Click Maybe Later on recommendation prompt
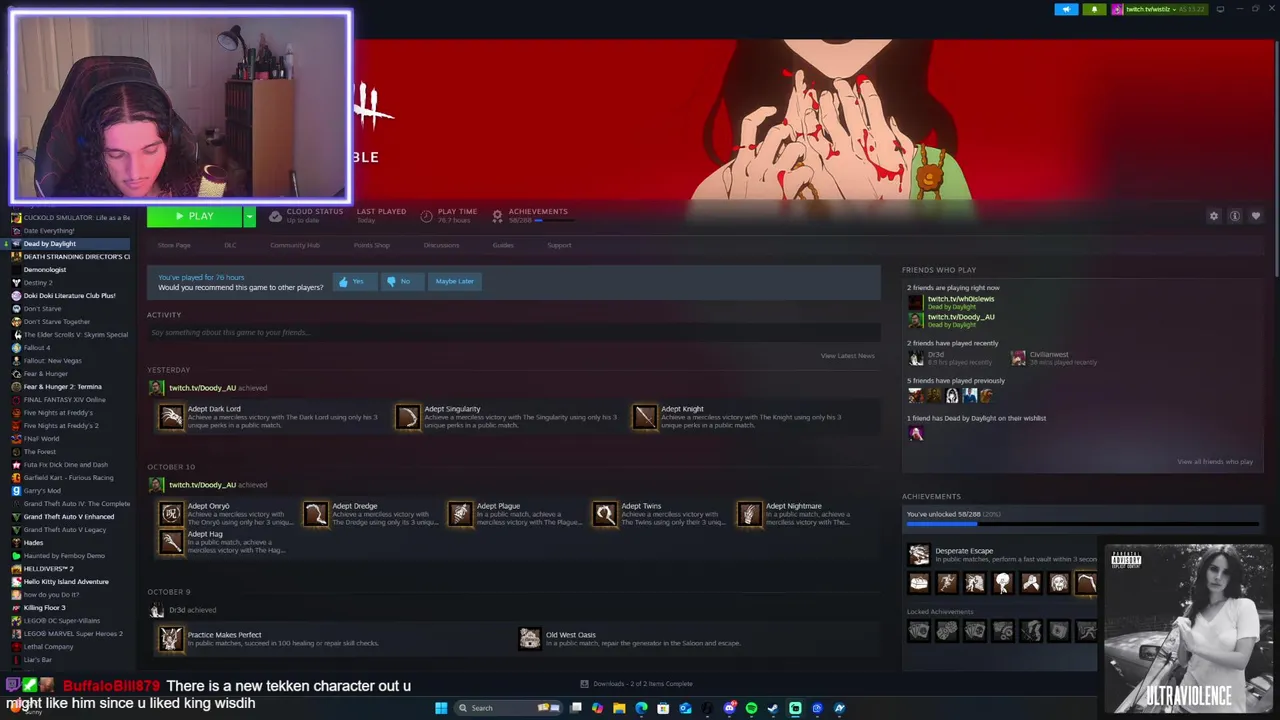The height and width of the screenshot is (720, 1280). [x=454, y=281]
